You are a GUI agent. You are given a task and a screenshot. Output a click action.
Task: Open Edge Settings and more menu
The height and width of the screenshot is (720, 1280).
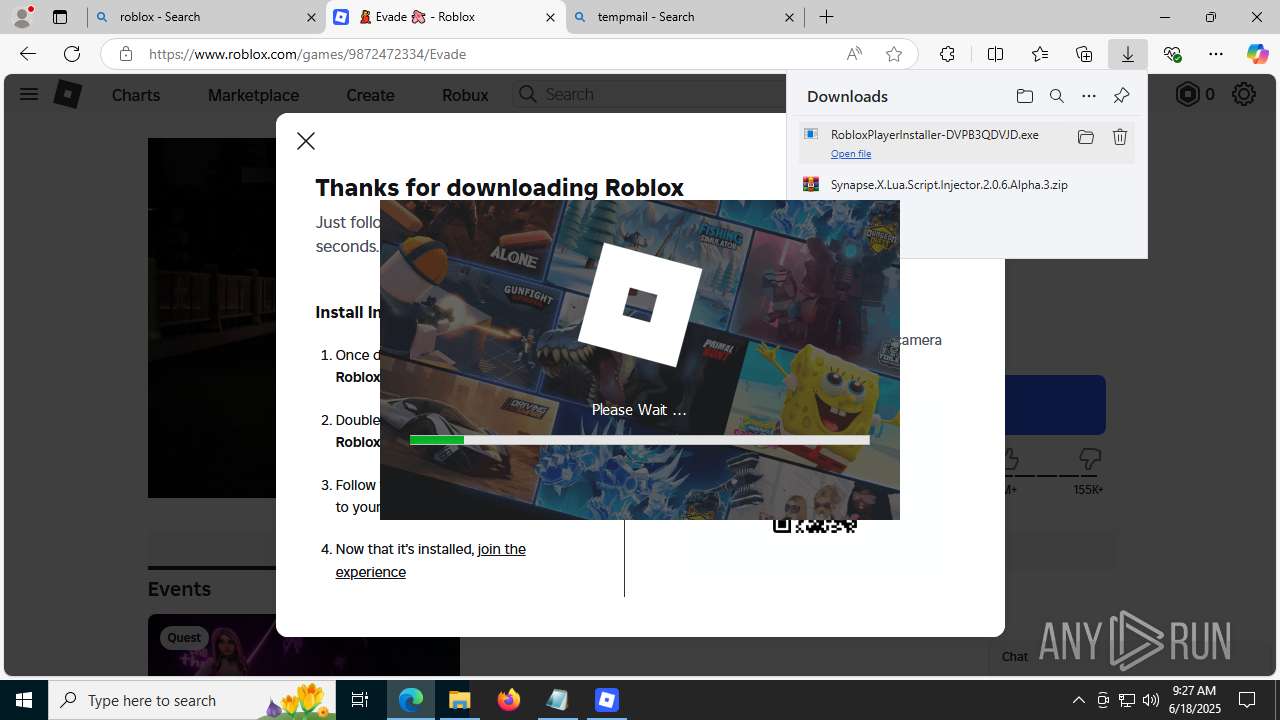tap(1216, 54)
